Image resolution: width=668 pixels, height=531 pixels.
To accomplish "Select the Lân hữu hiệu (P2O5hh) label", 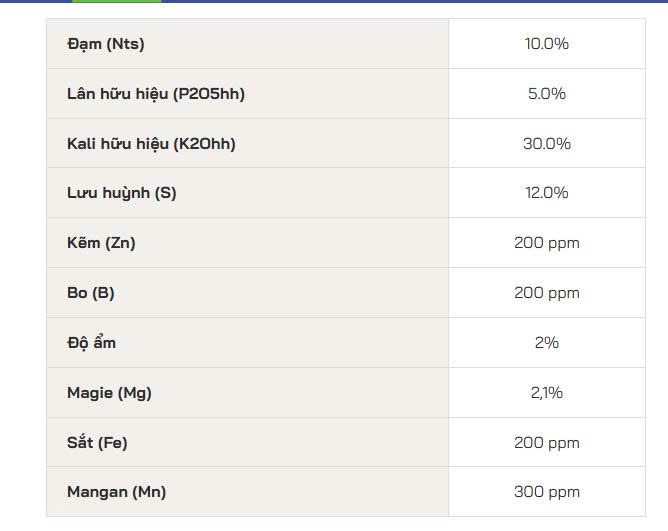I will [156, 94].
